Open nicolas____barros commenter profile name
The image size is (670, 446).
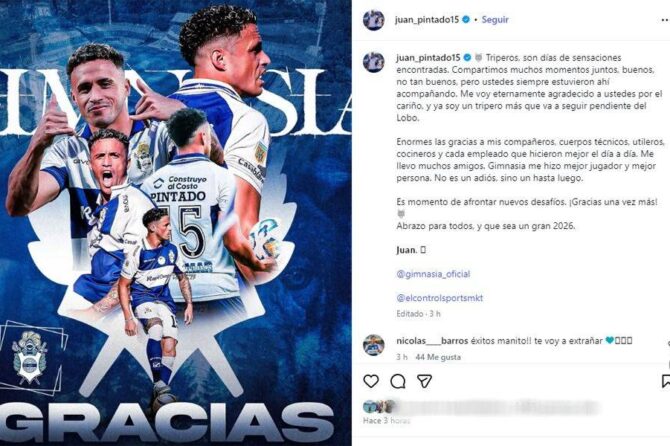(432, 340)
